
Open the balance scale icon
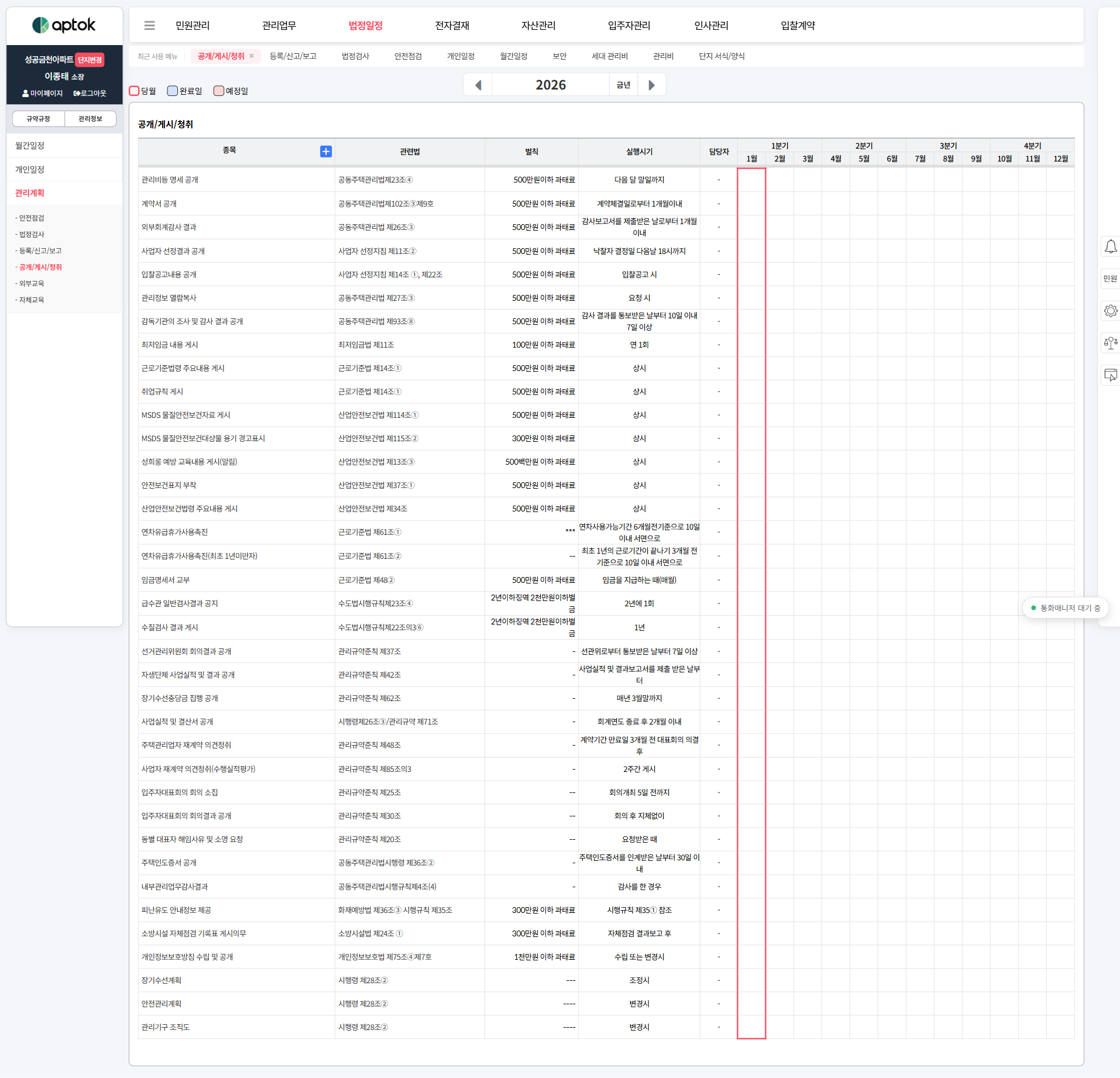coord(1110,343)
